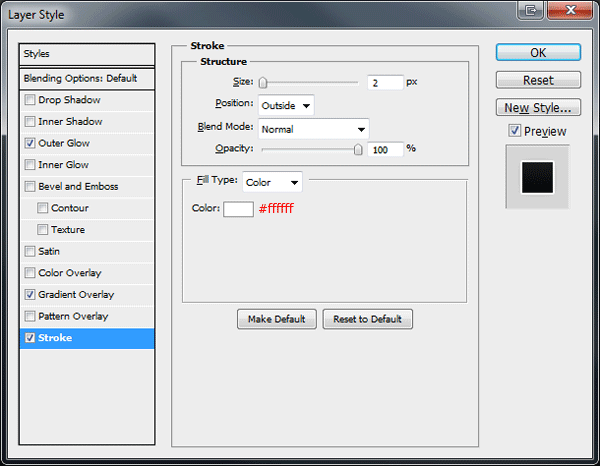Image resolution: width=600 pixels, height=466 pixels.
Task: Open Bevel and Emboss settings by label
Action: click(78, 186)
